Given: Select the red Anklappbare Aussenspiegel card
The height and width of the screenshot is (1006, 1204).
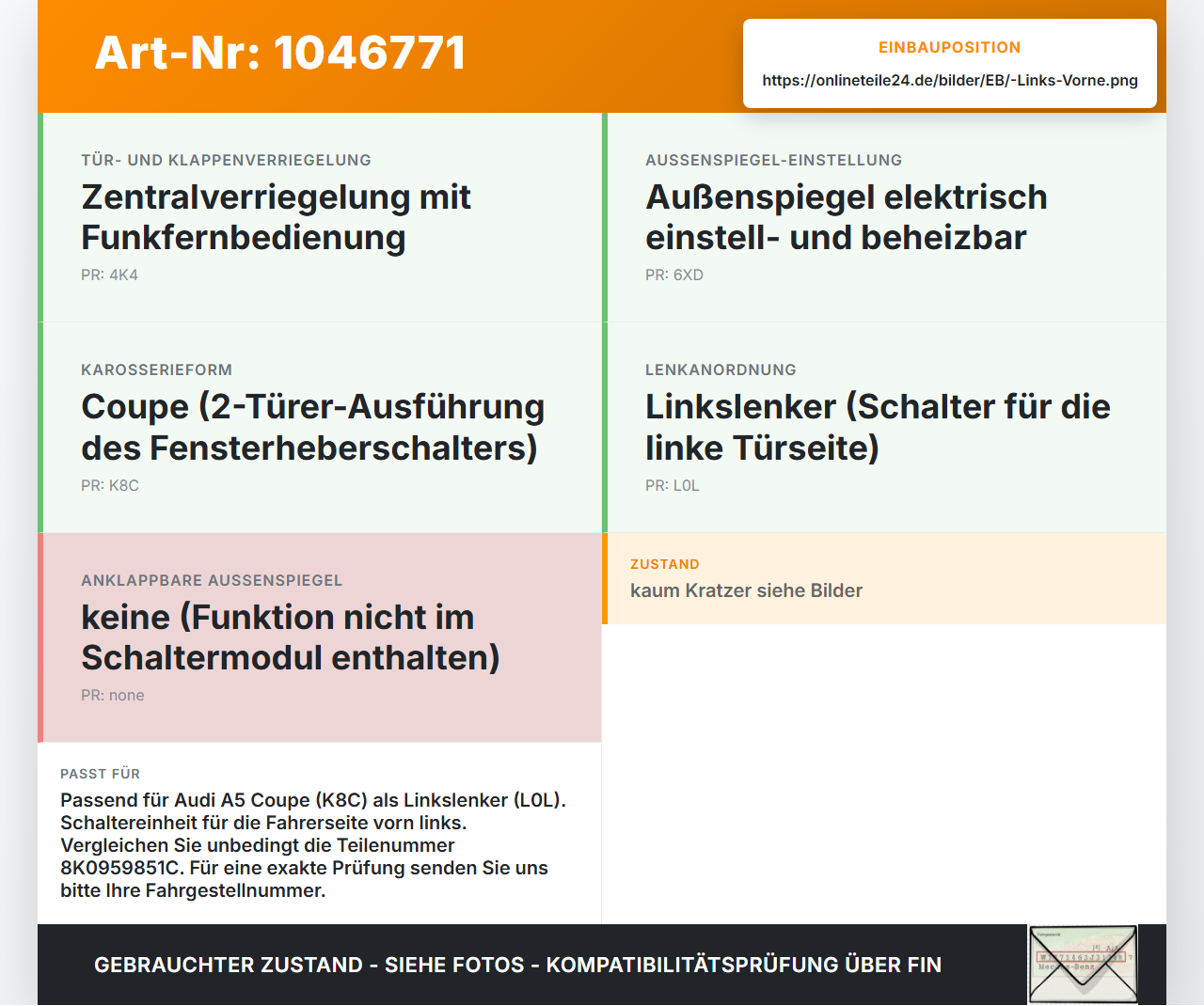Looking at the screenshot, I should 320,637.
